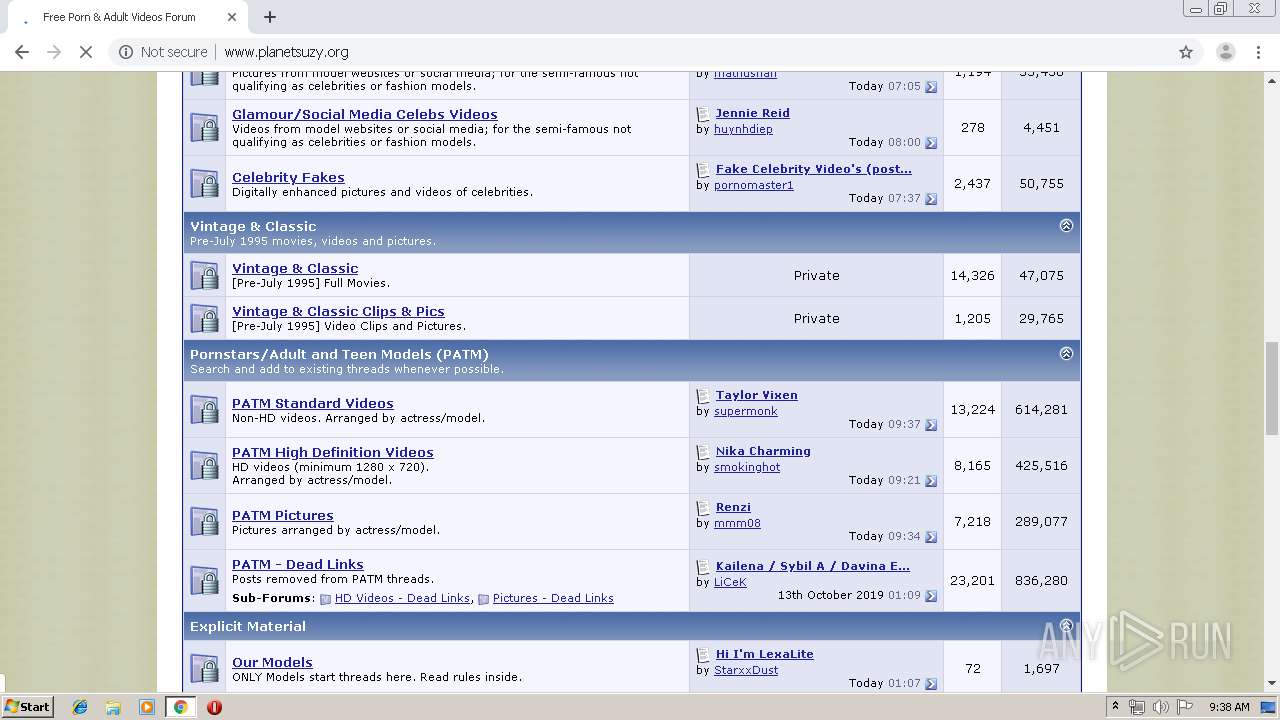Open File Explorer from the taskbar
Screen dimensions: 1280x720
tap(113, 707)
